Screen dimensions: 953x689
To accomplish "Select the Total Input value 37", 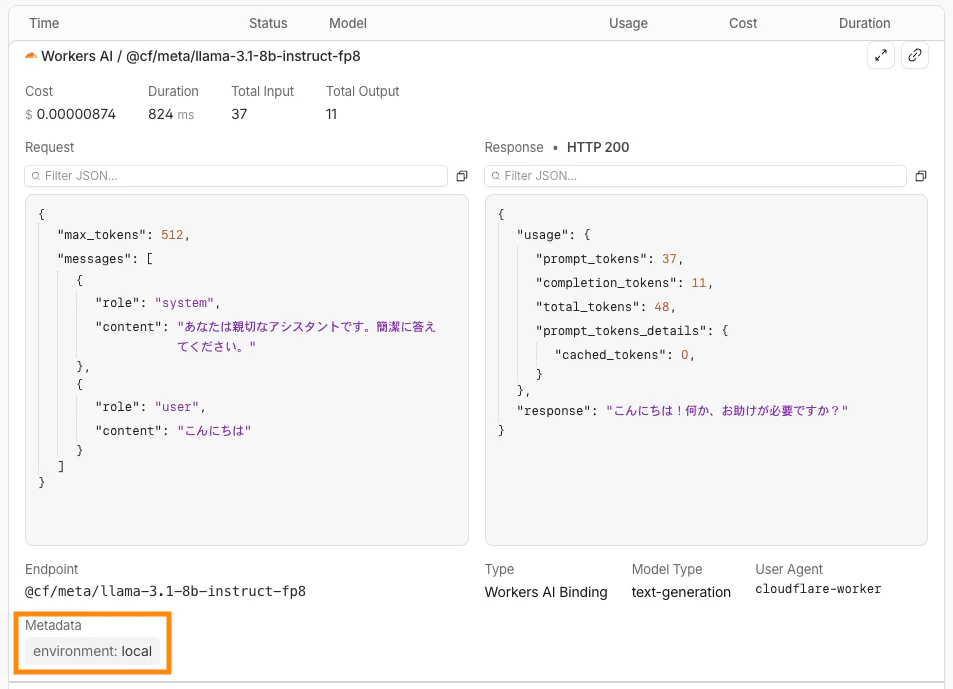I will pyautogui.click(x=239, y=114).
